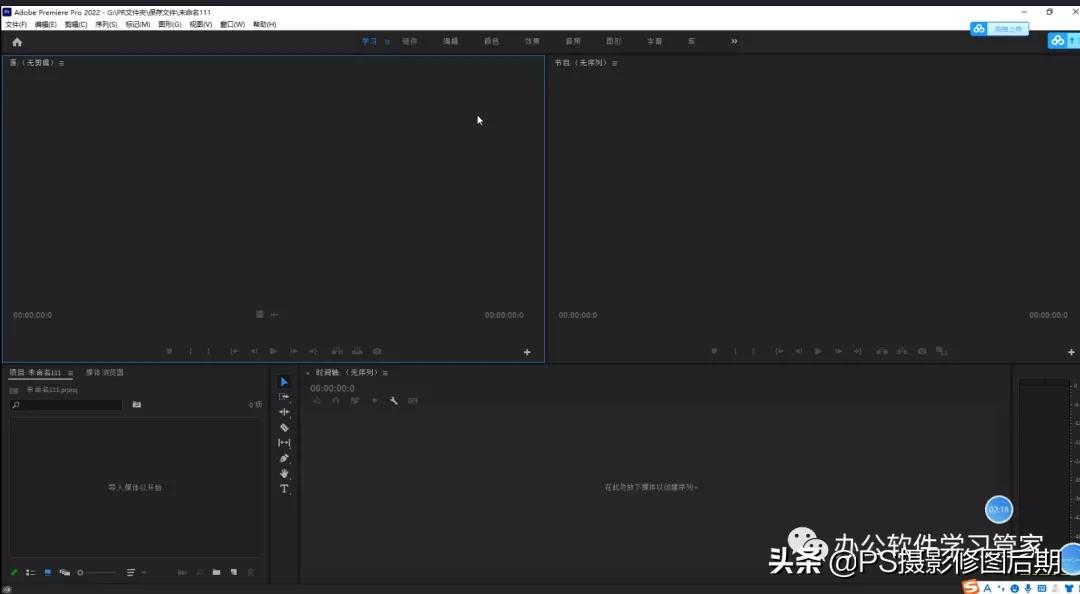
Task: Switch project panel to list view
Action: point(31,573)
